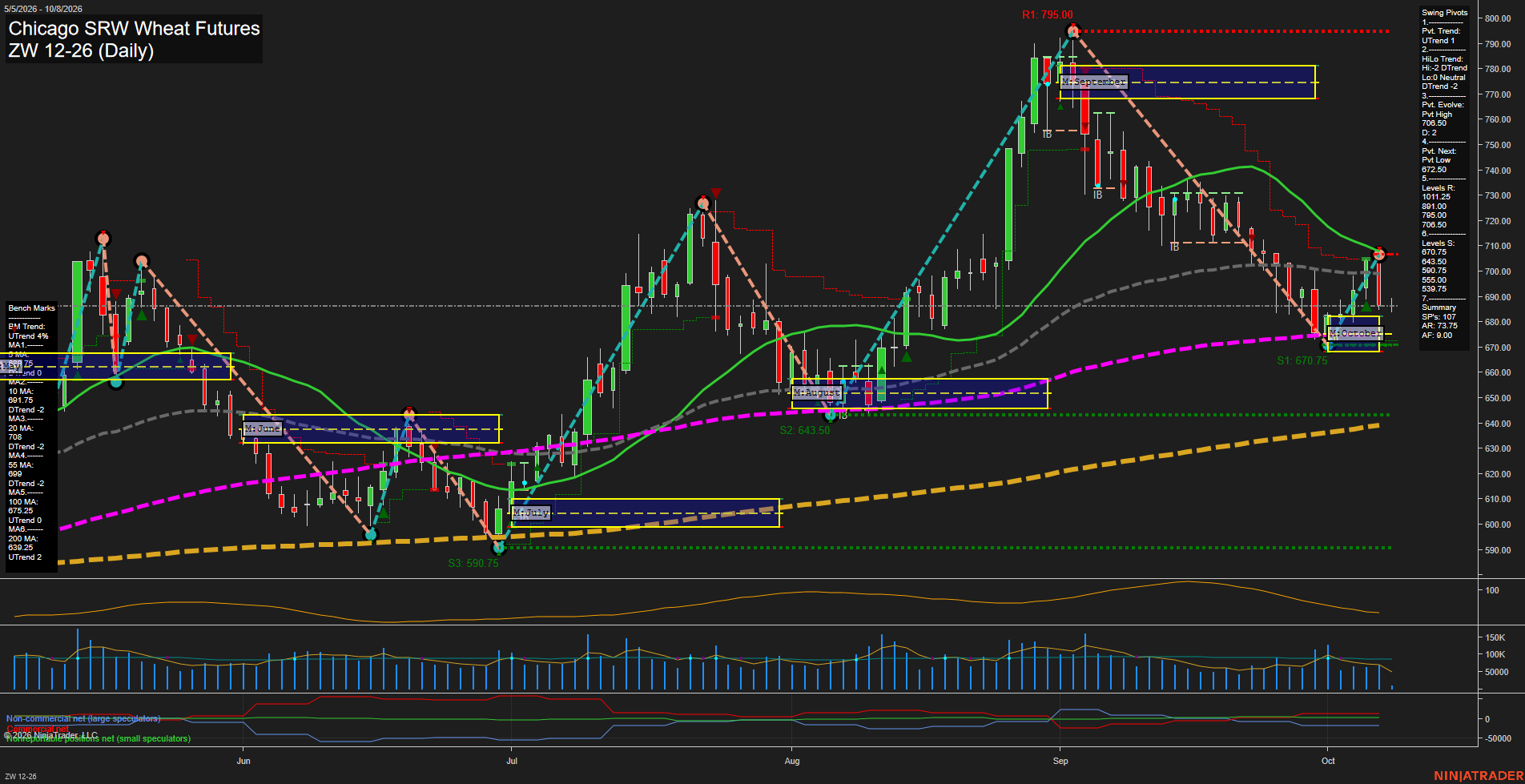Click the 'S2: 643.50' support label
The image size is (1525, 784).
pos(804,430)
